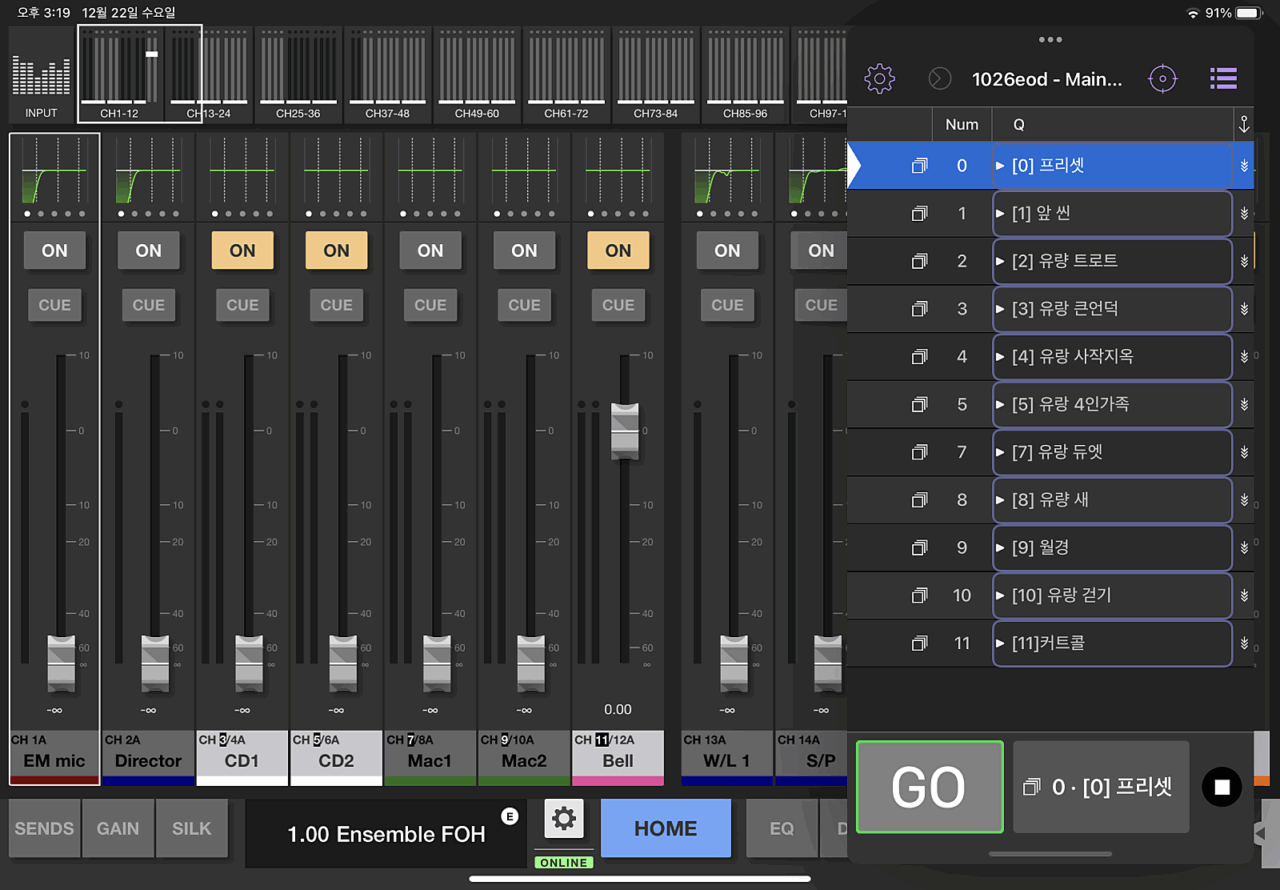1280x890 pixels.
Task: Tap the down-chevron icon on cue 2 row
Action: [1244, 261]
